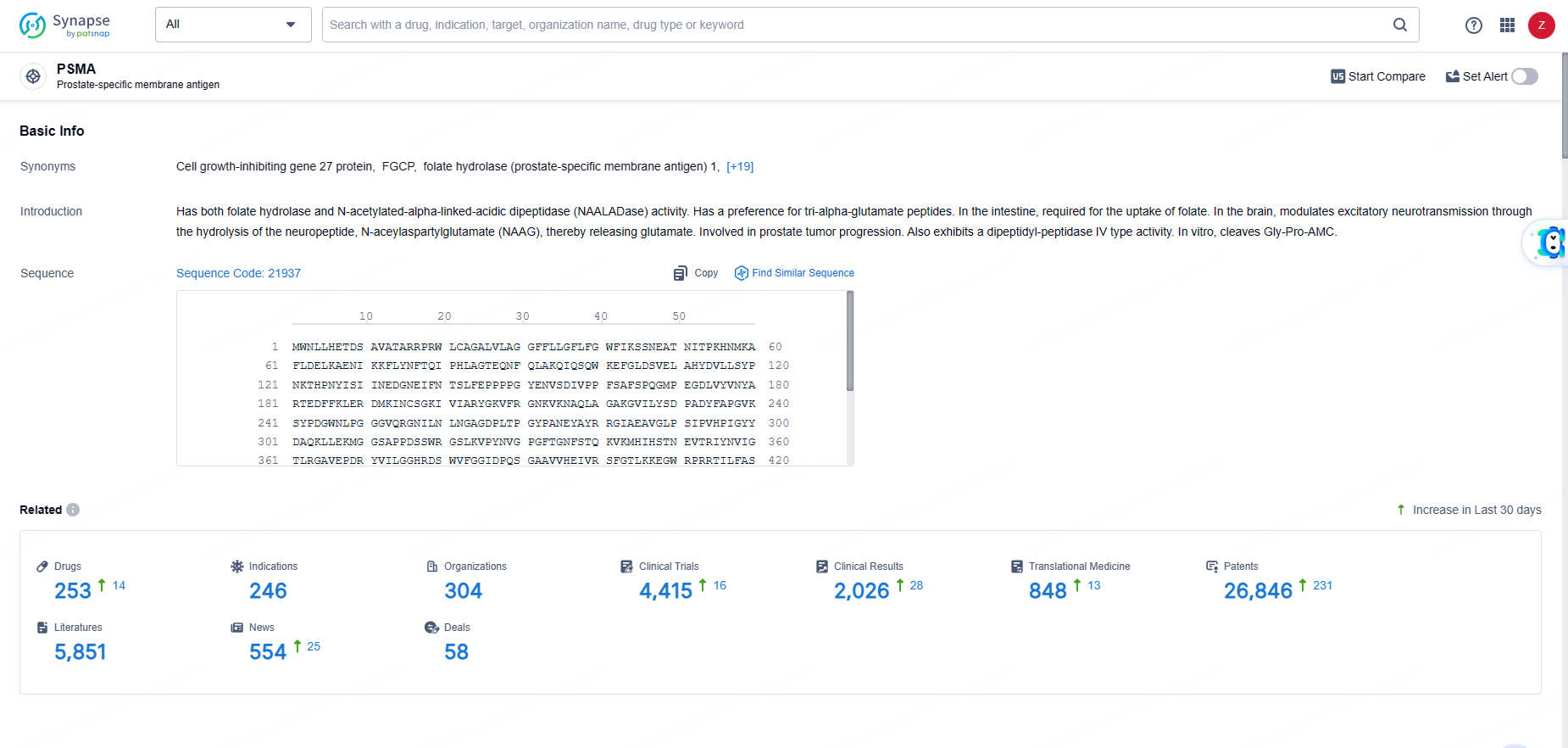1568x748 pixels.
Task: Click the PSMA target icon
Action: pos(33,76)
